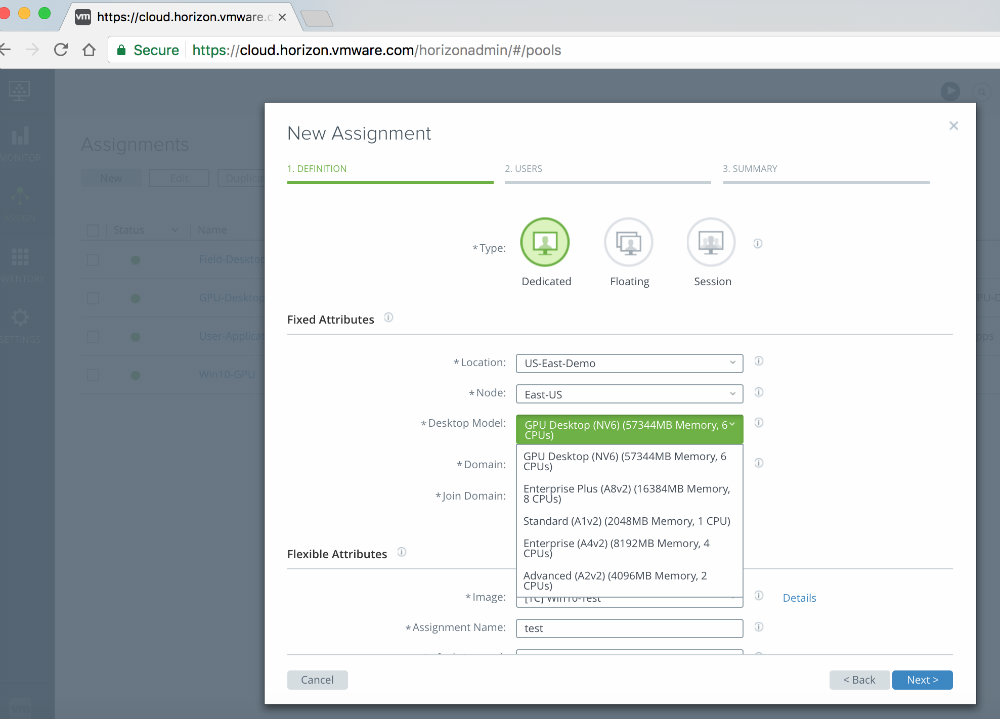Click the info icon next to Location
Viewport: 1000px width, 719px height.
[x=758, y=362]
